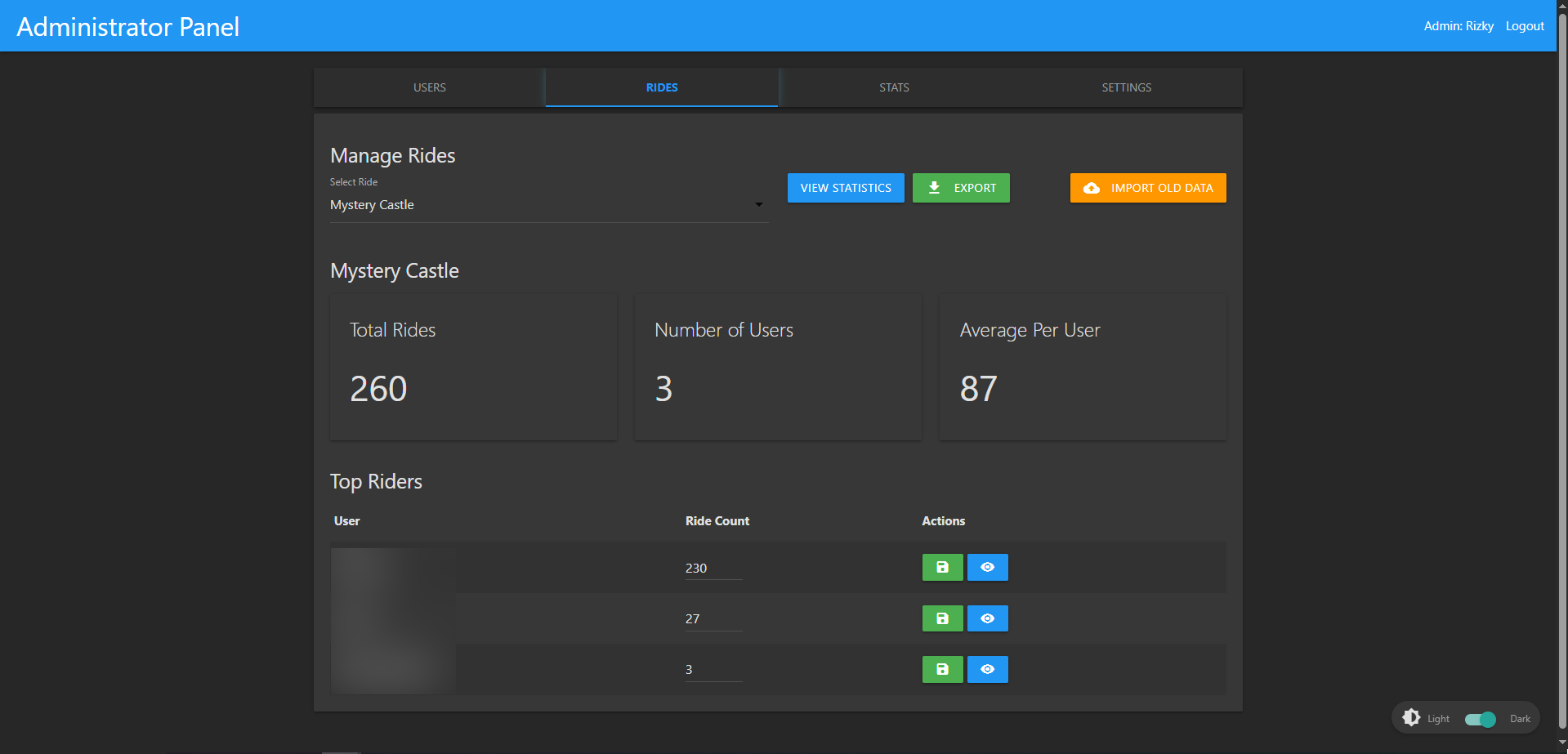Image resolution: width=1568 pixels, height=754 pixels.
Task: View rider details in the 27 row
Action: point(987,618)
